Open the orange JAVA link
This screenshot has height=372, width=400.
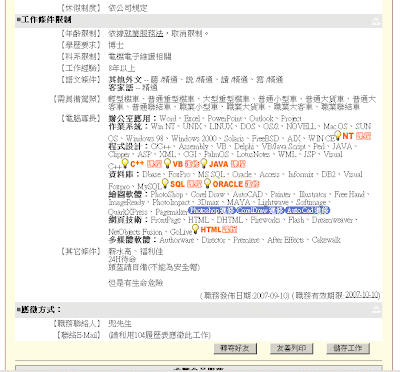[219, 164]
